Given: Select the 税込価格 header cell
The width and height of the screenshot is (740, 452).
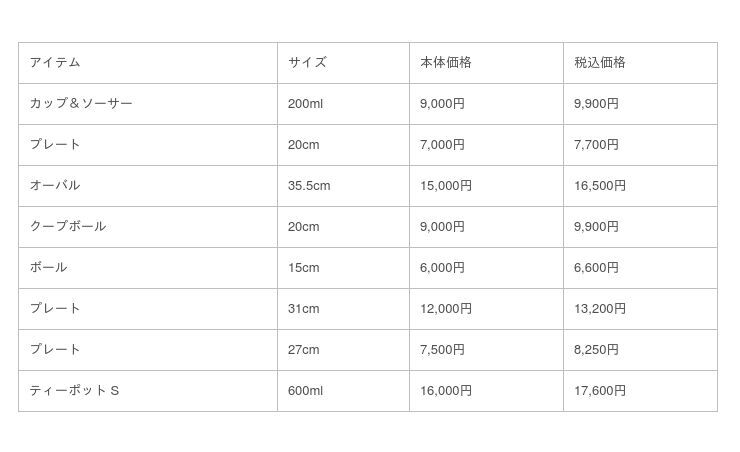Looking at the screenshot, I should click(599, 63).
